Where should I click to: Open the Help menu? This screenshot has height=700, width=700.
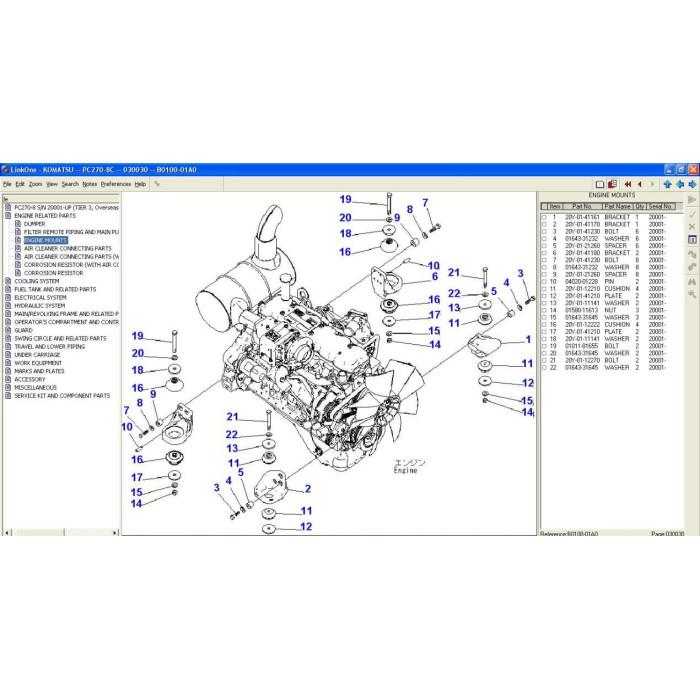140,184
